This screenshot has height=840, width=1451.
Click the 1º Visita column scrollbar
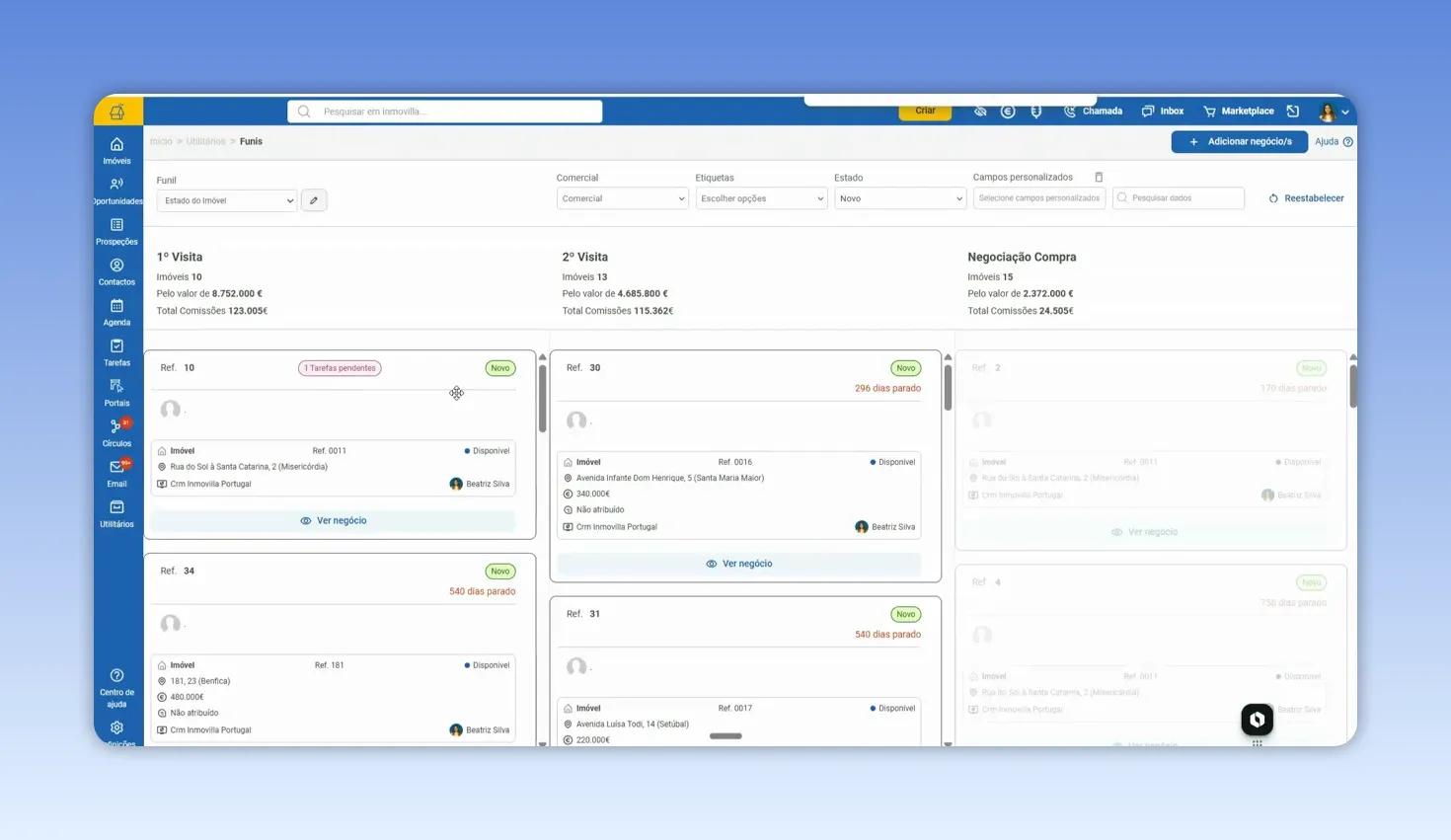tap(542, 398)
